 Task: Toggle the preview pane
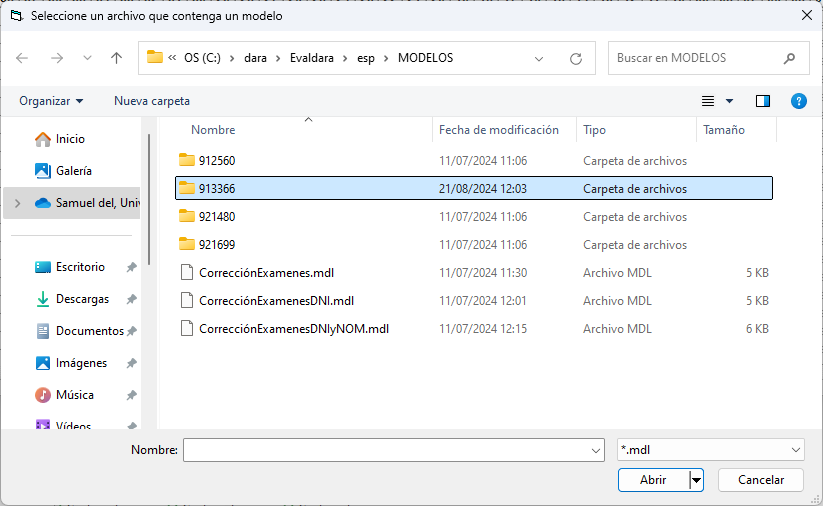click(763, 101)
